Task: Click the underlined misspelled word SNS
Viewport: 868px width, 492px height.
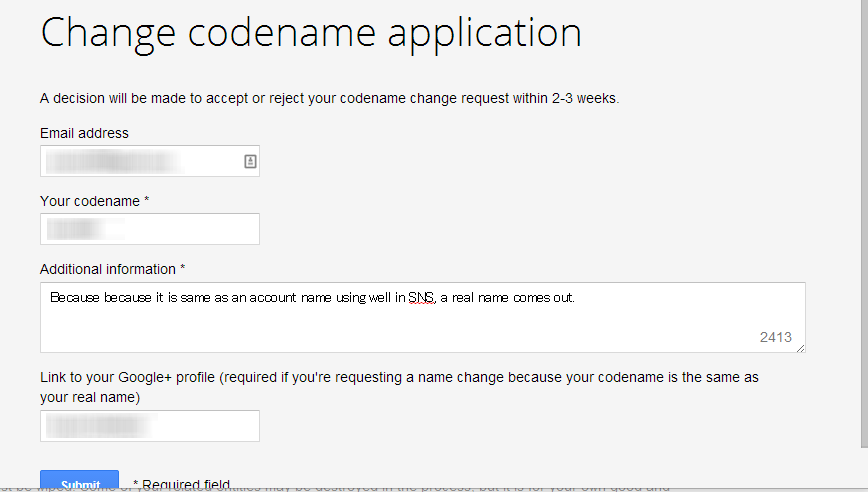Action: pyautogui.click(x=421, y=298)
